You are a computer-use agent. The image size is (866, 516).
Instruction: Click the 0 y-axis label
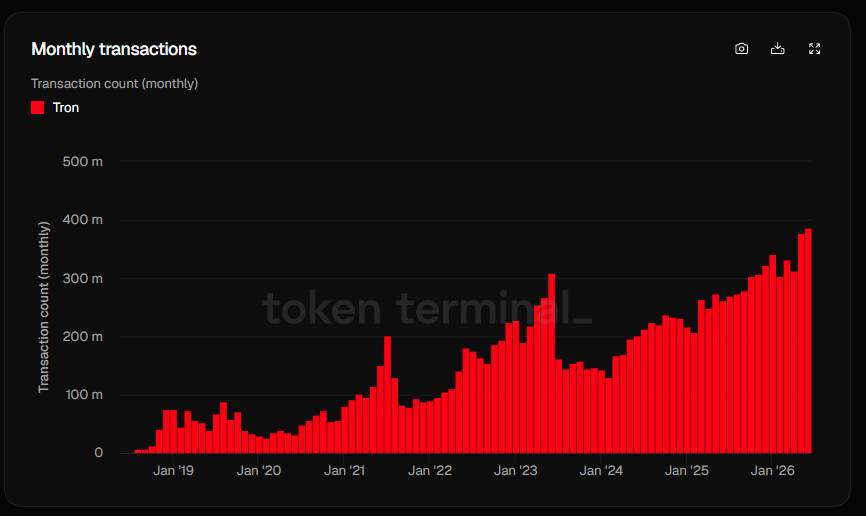(x=98, y=453)
